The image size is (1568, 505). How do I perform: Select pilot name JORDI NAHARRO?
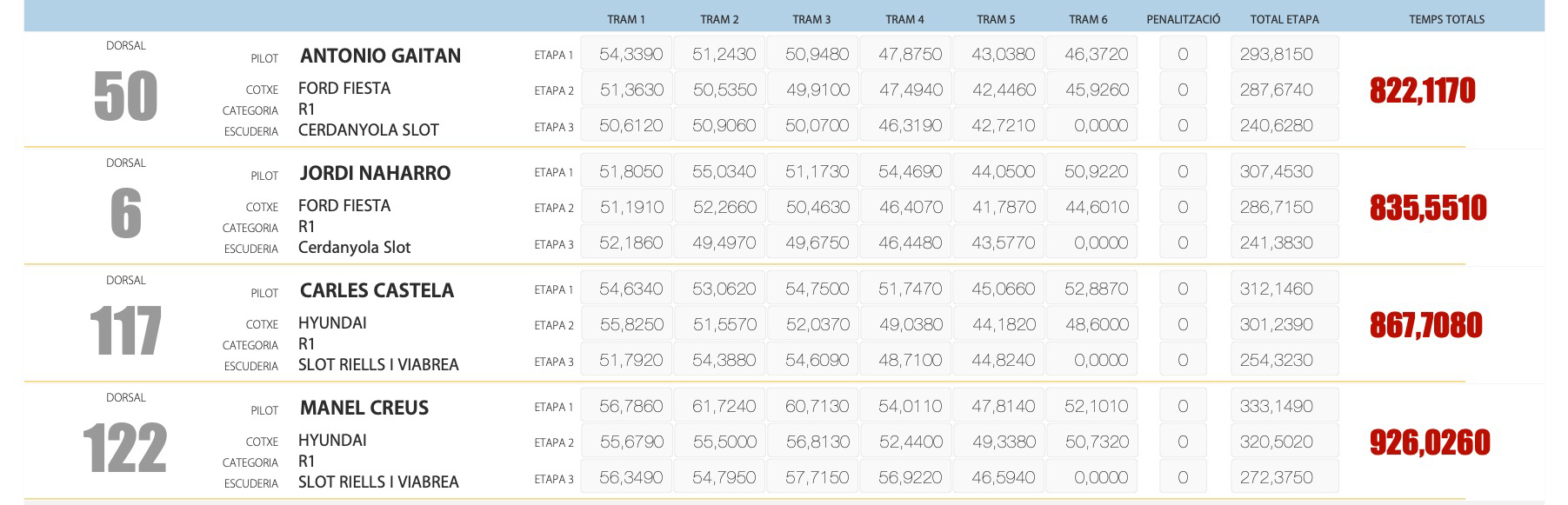(x=375, y=173)
